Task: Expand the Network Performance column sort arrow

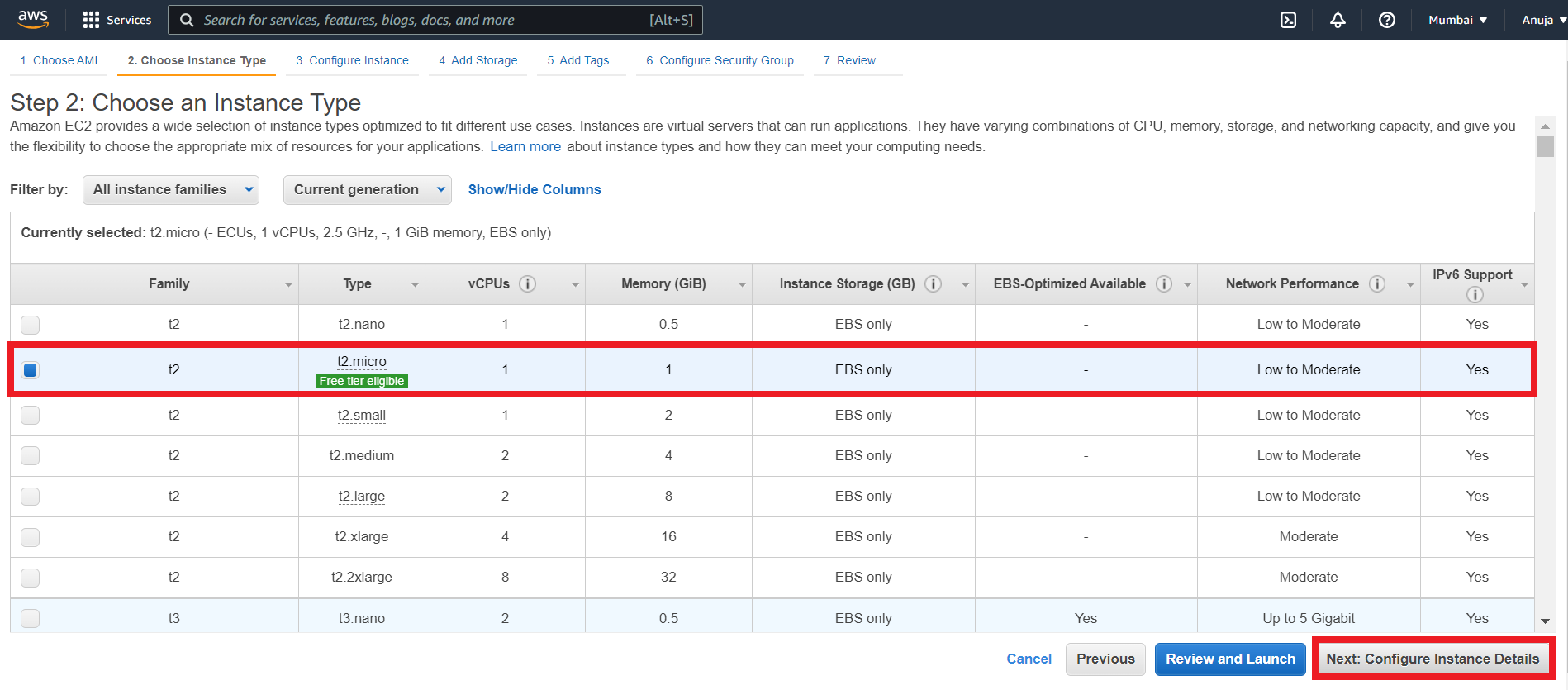Action: 1410,285
